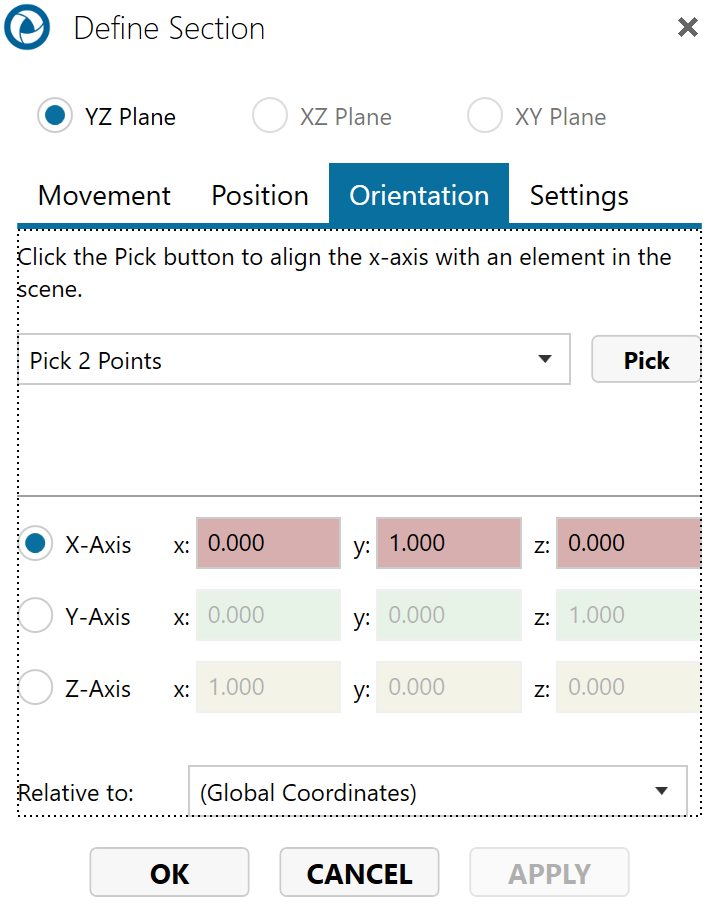Confirm with the OK button
Image resolution: width=714 pixels, height=917 pixels.
(x=169, y=873)
